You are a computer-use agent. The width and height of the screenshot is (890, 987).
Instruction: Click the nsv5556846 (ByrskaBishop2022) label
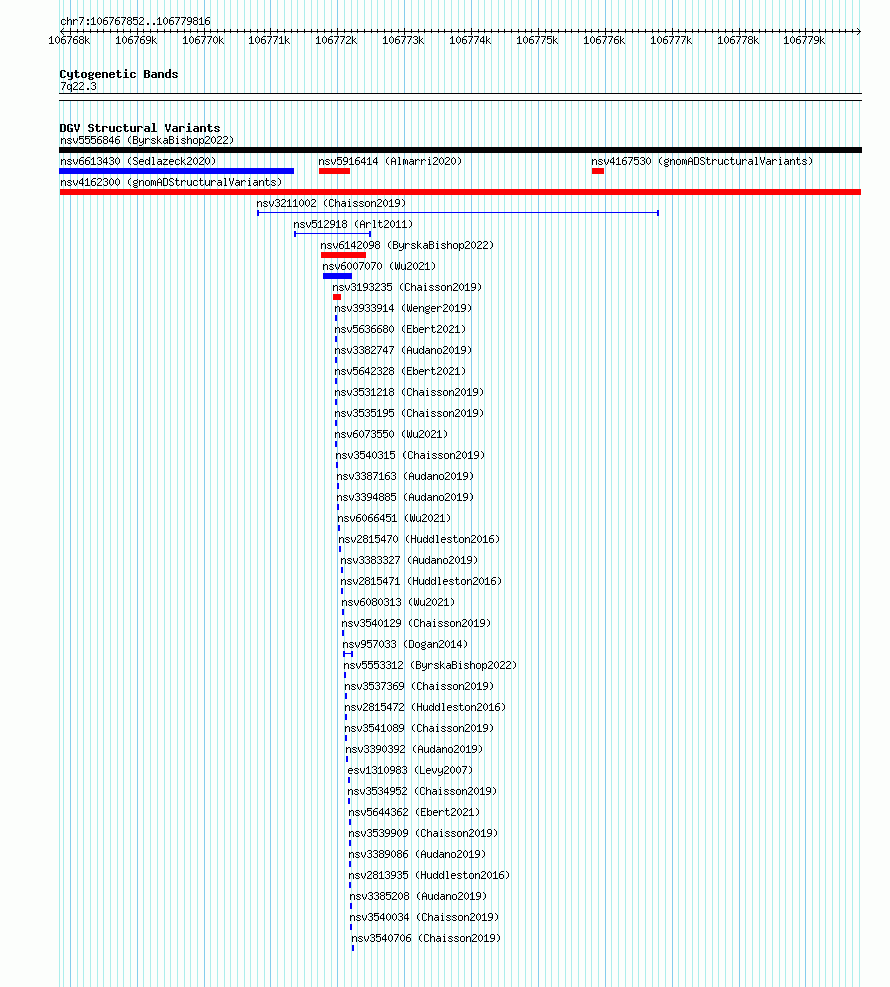147,140
